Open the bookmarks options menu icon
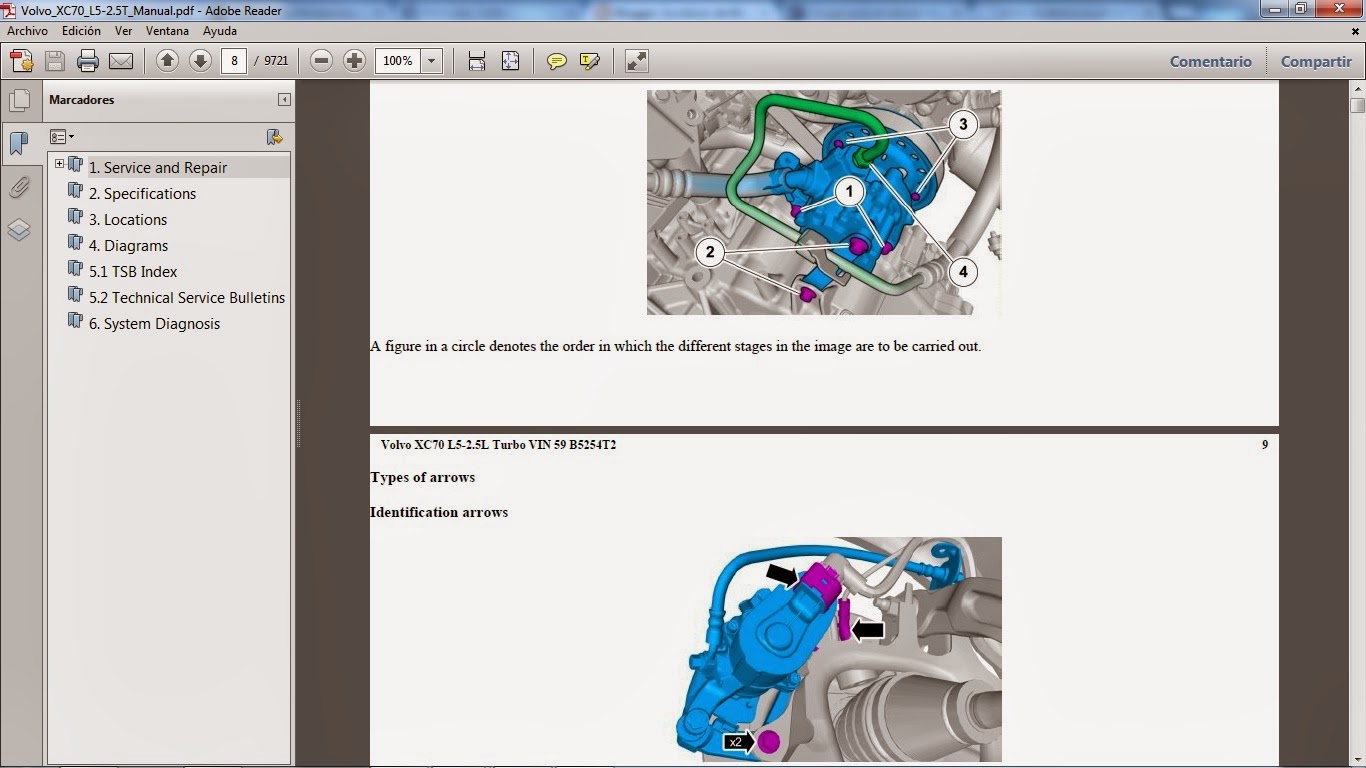 tap(62, 137)
